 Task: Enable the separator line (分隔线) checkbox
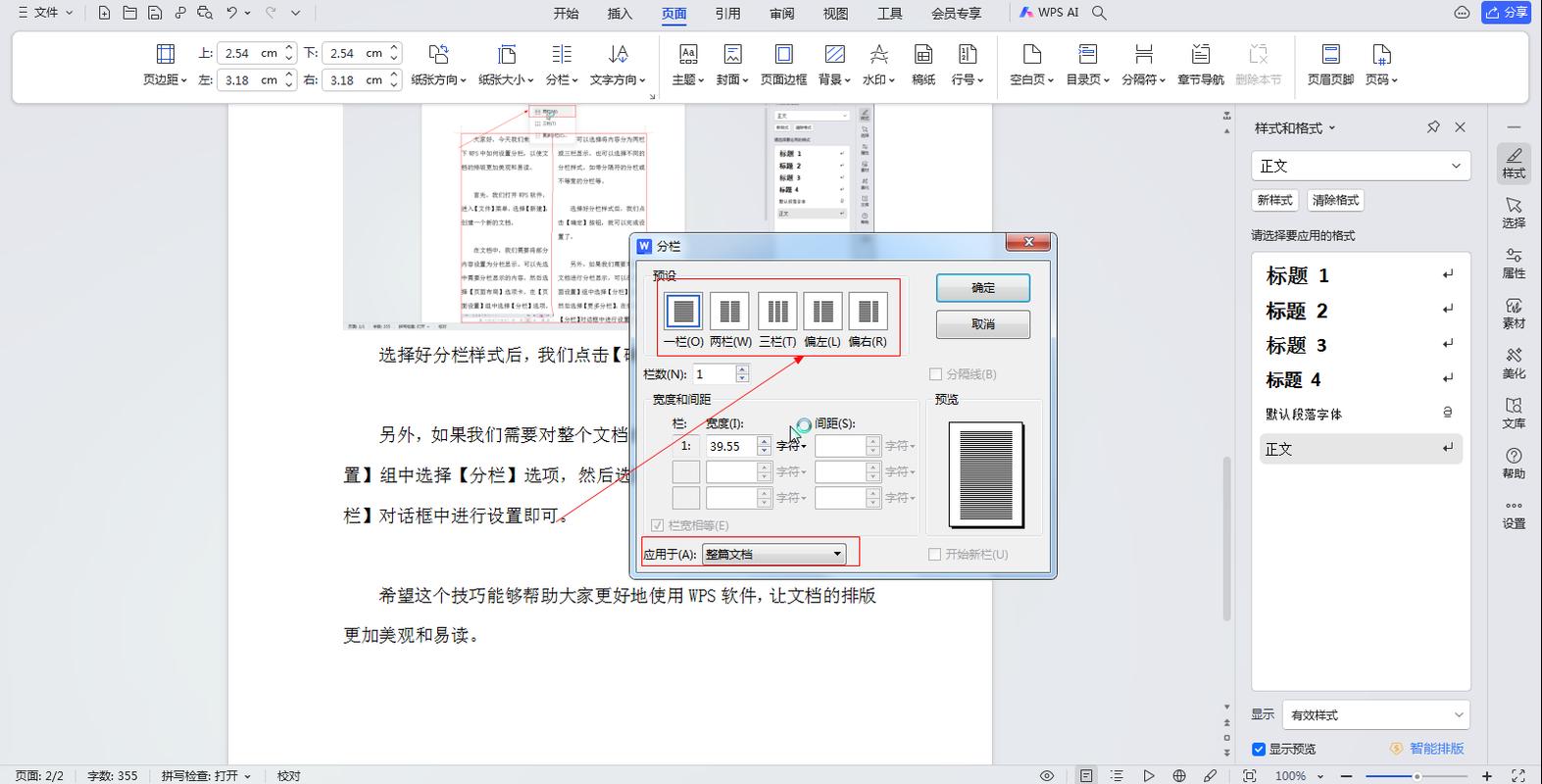[935, 374]
